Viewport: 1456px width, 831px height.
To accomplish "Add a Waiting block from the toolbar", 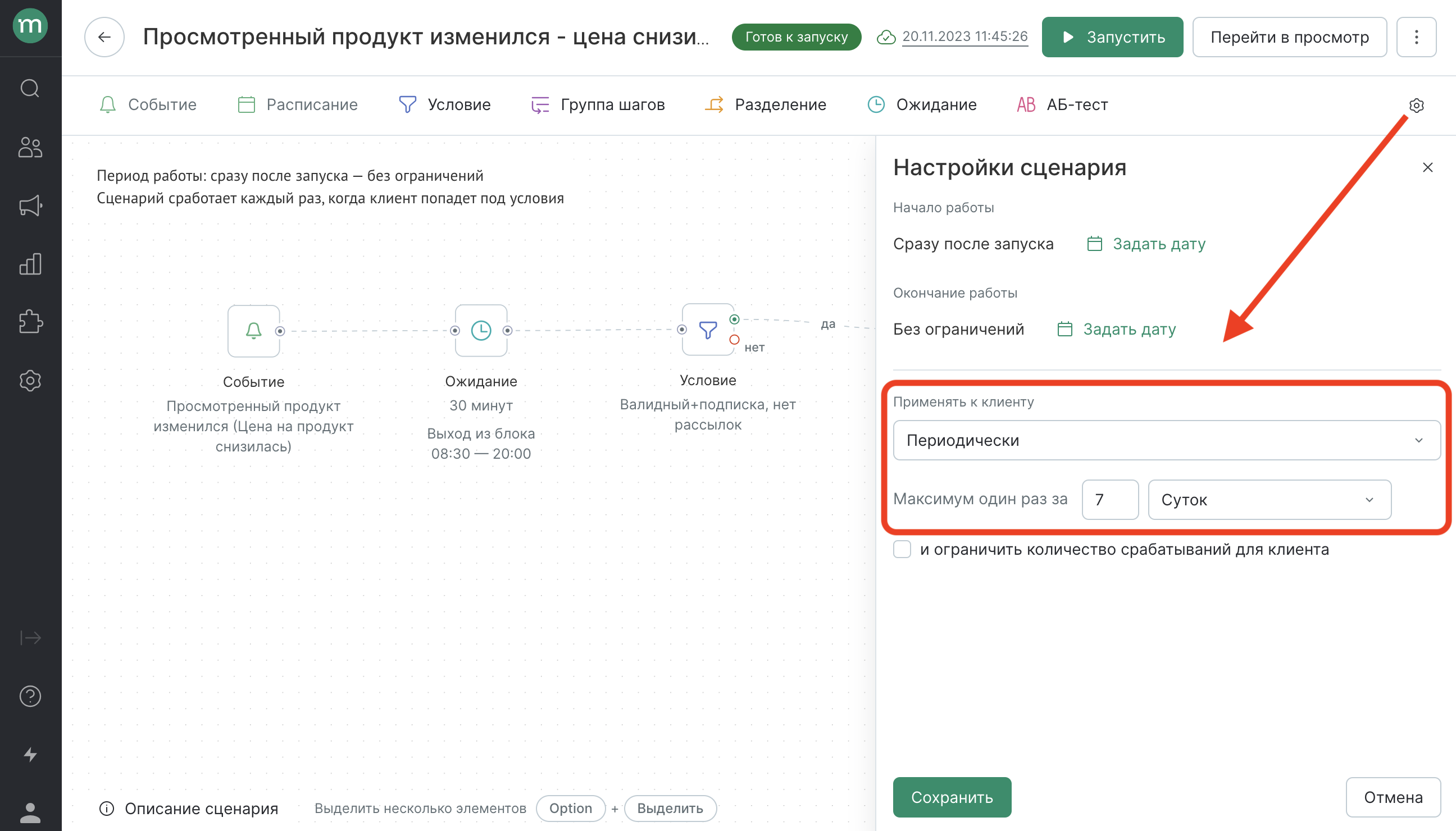I will coord(922,105).
